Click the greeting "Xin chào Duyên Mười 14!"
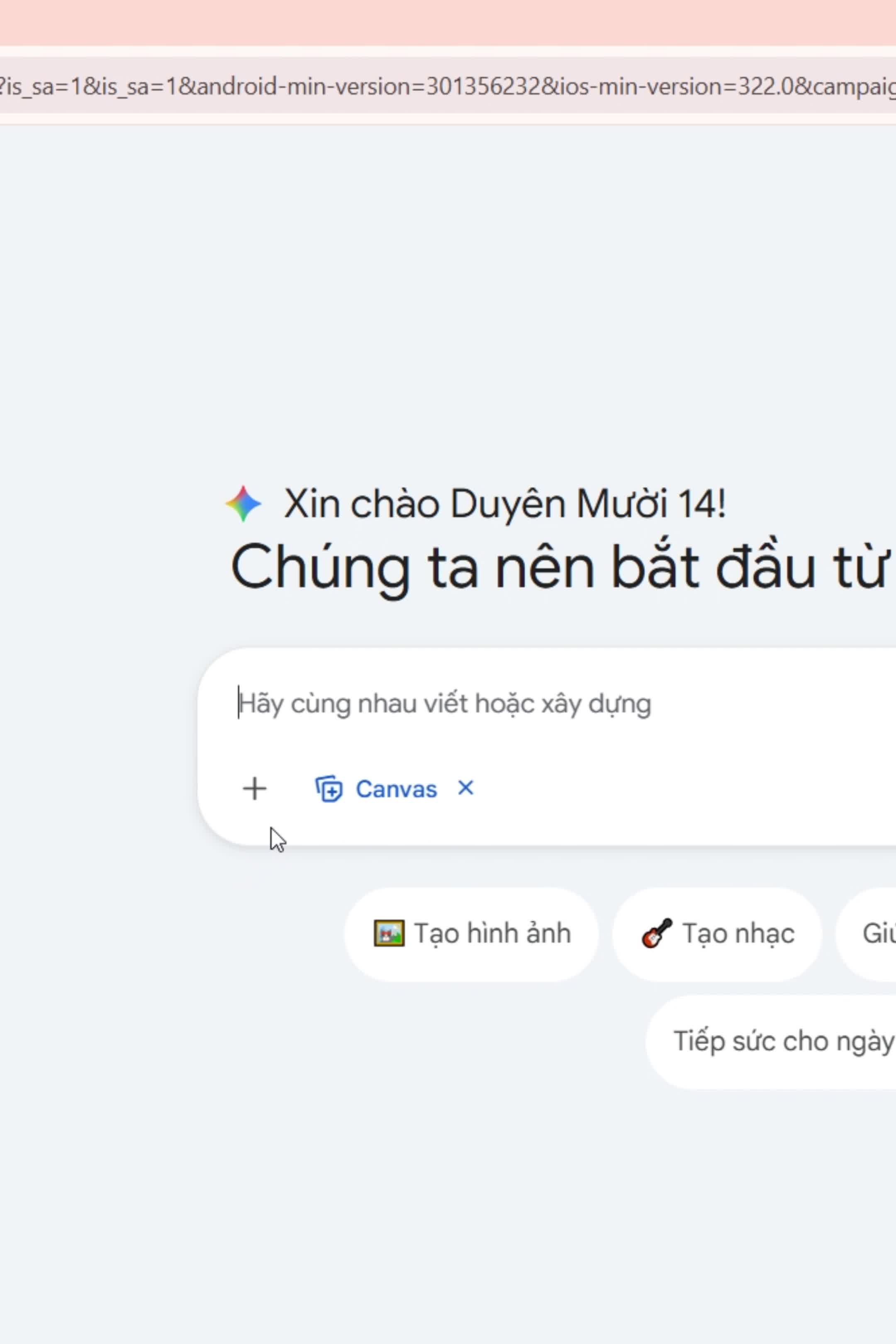The width and height of the screenshot is (896, 1344). (505, 504)
